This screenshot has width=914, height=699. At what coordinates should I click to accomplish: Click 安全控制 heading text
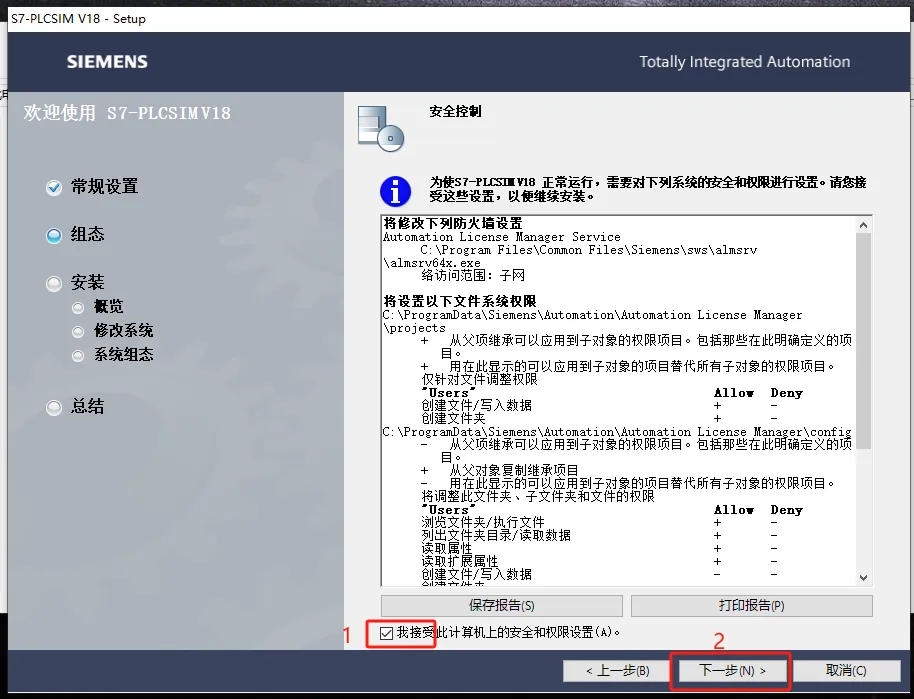tap(455, 111)
